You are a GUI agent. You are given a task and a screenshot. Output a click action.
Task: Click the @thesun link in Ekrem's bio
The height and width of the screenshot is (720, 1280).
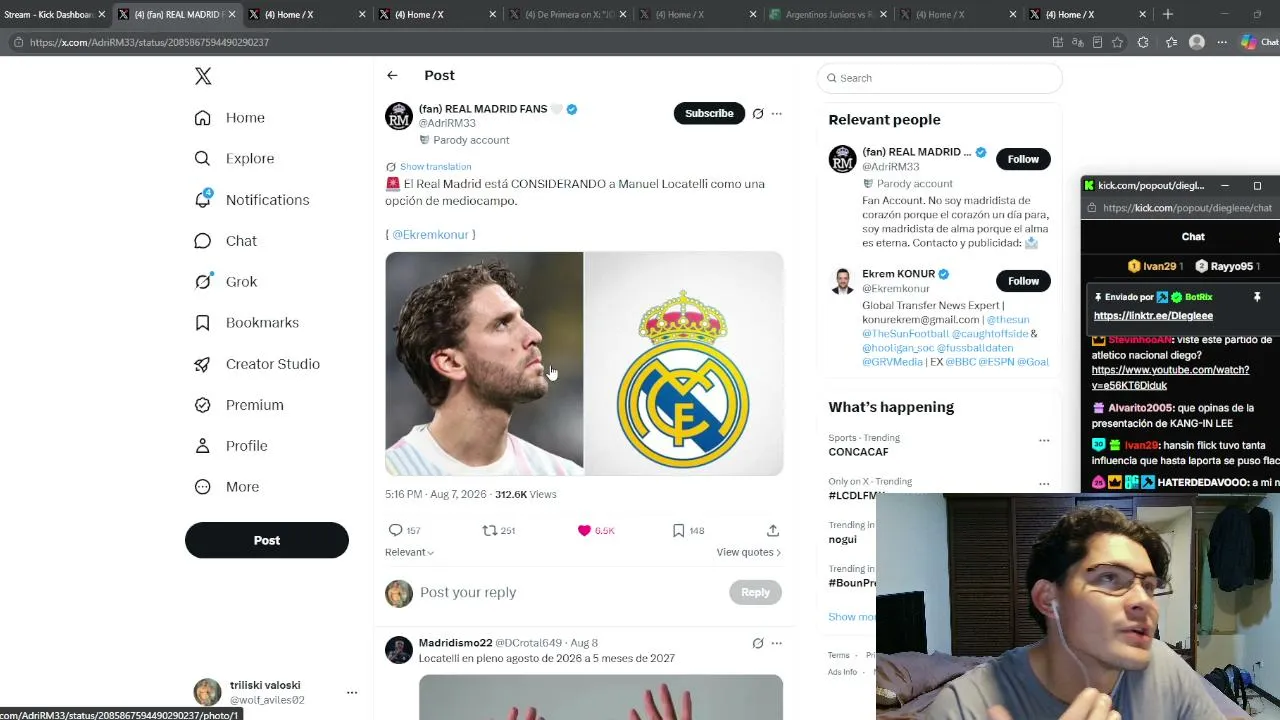click(x=1008, y=320)
